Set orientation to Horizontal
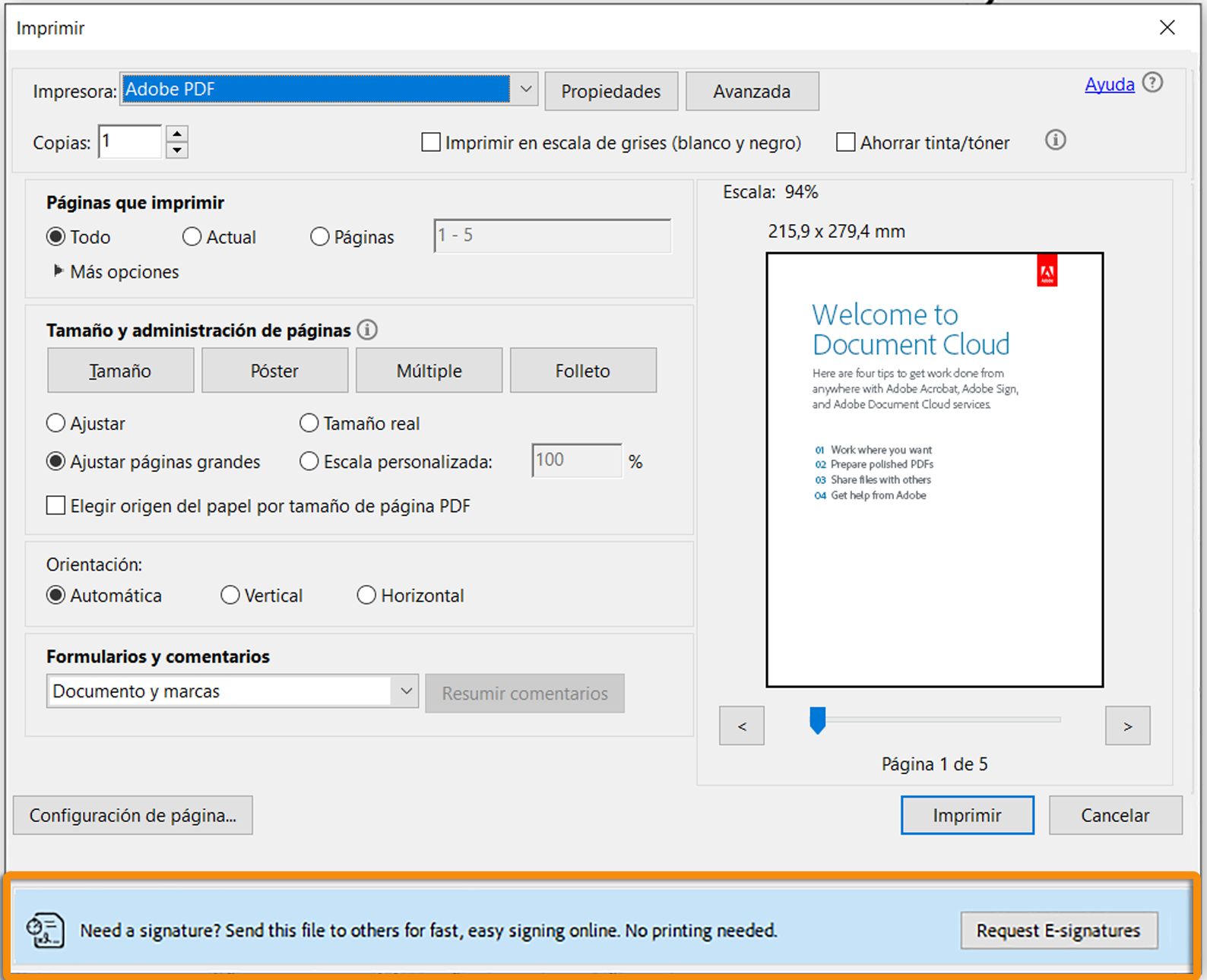This screenshot has width=1207, height=980. coord(366,595)
